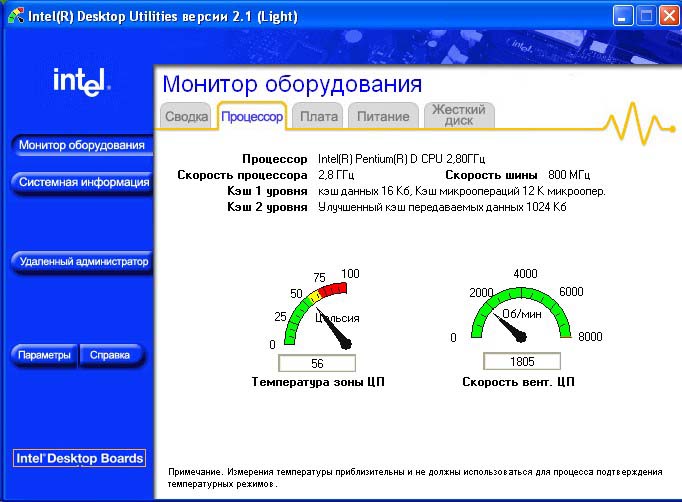Open the Сводка tab
The width and height of the screenshot is (682, 502).
186,116
